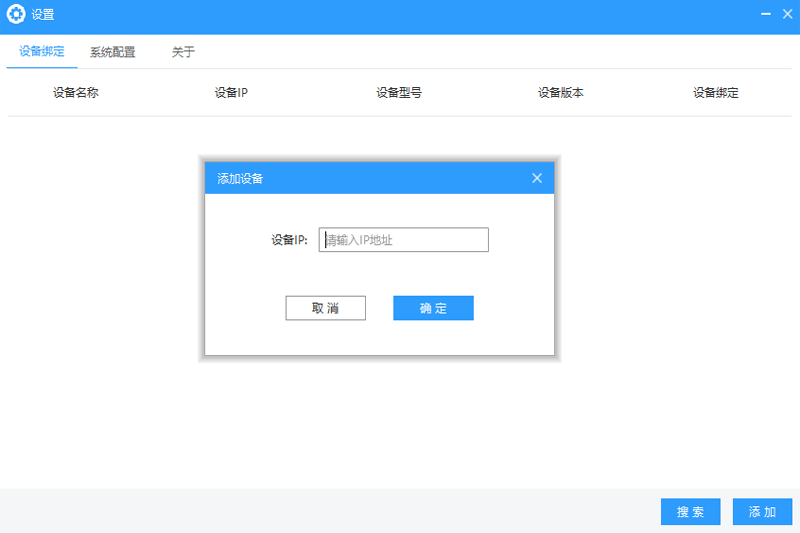
Task: Click the 搜索 button at bottom
Action: click(690, 512)
